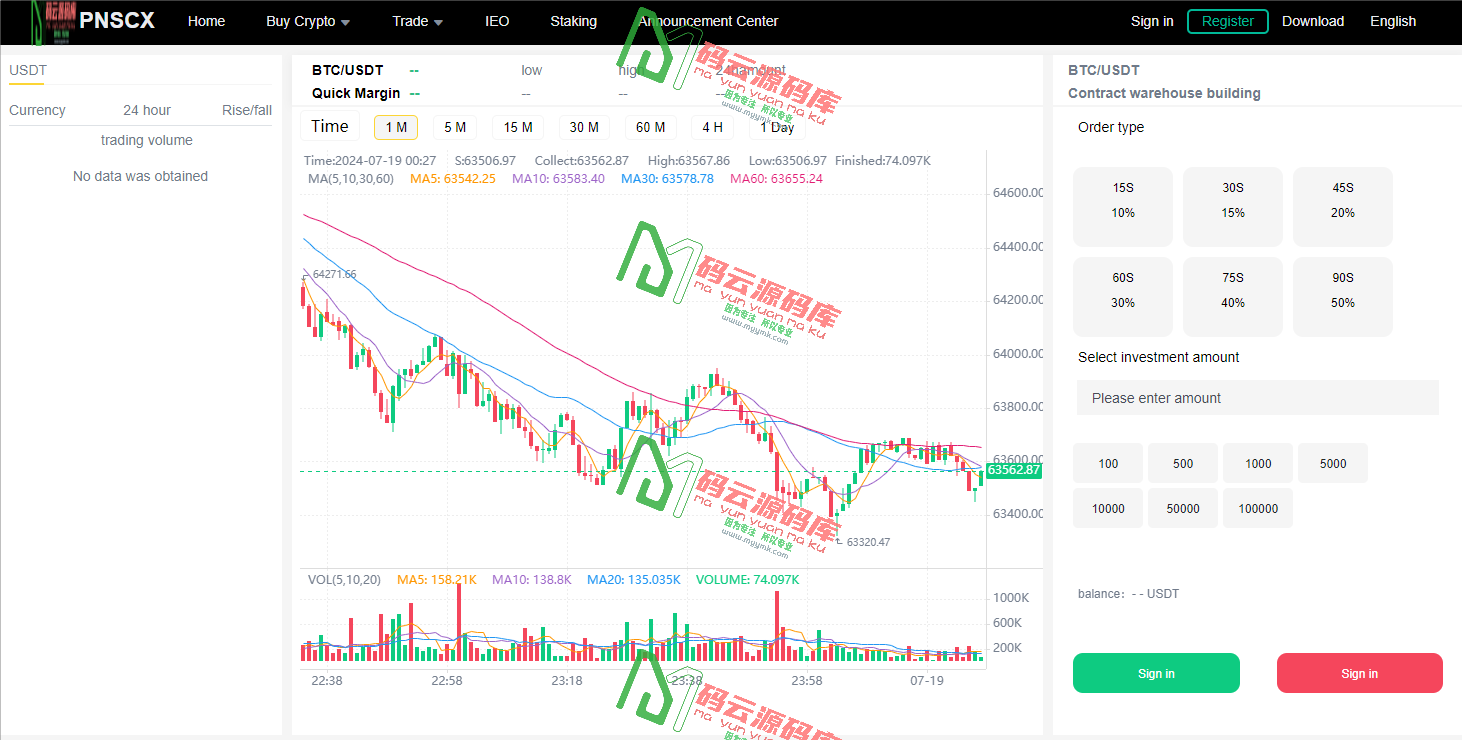This screenshot has width=1462, height=740.
Task: Click the Download link
Action: 1313,21
